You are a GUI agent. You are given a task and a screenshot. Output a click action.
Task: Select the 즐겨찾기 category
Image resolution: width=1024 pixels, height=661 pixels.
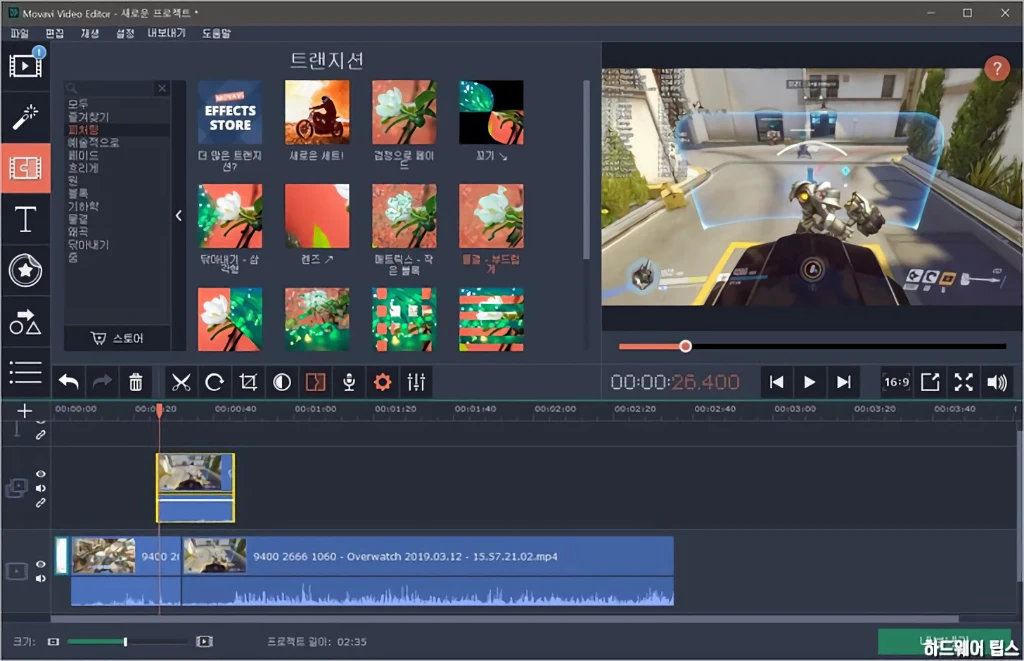[88, 117]
